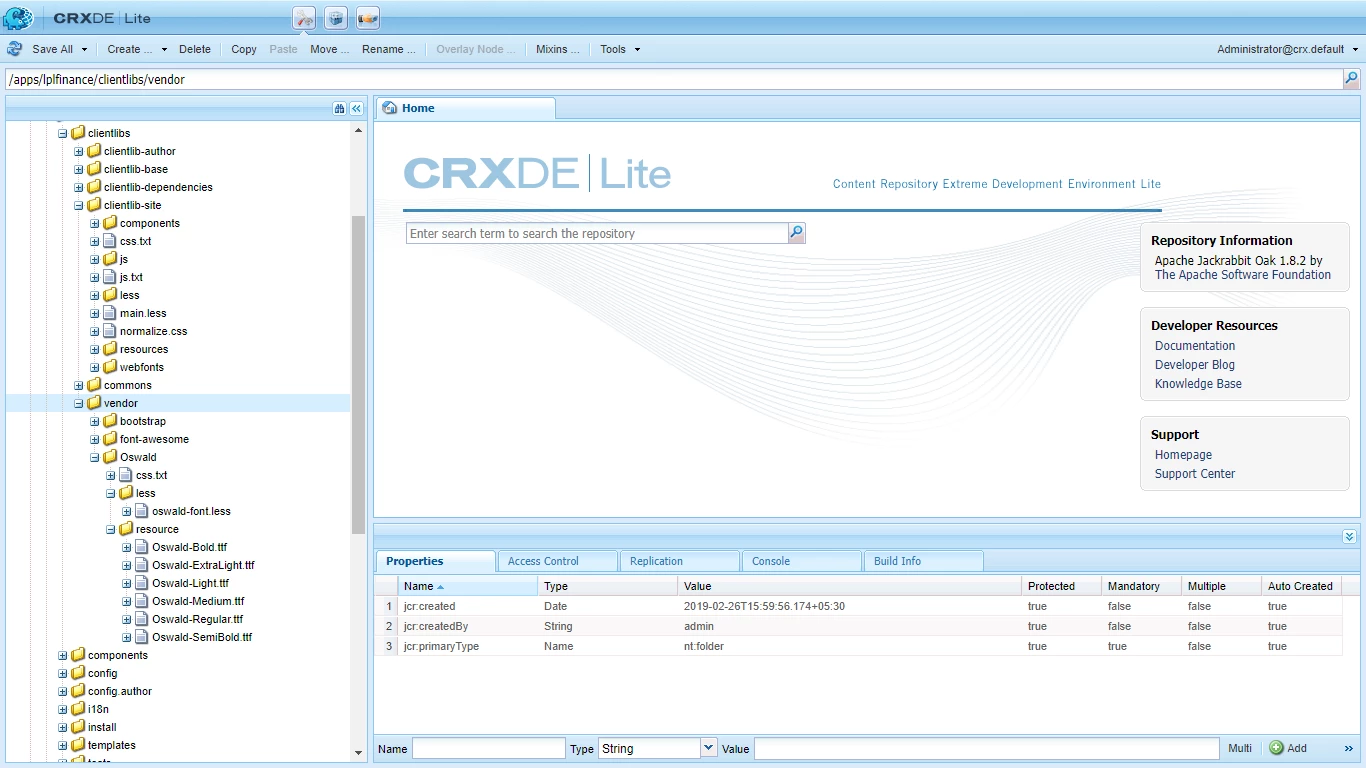This screenshot has height=768, width=1366.
Task: Open the Save All dropdown arrow
Action: pyautogui.click(x=84, y=49)
